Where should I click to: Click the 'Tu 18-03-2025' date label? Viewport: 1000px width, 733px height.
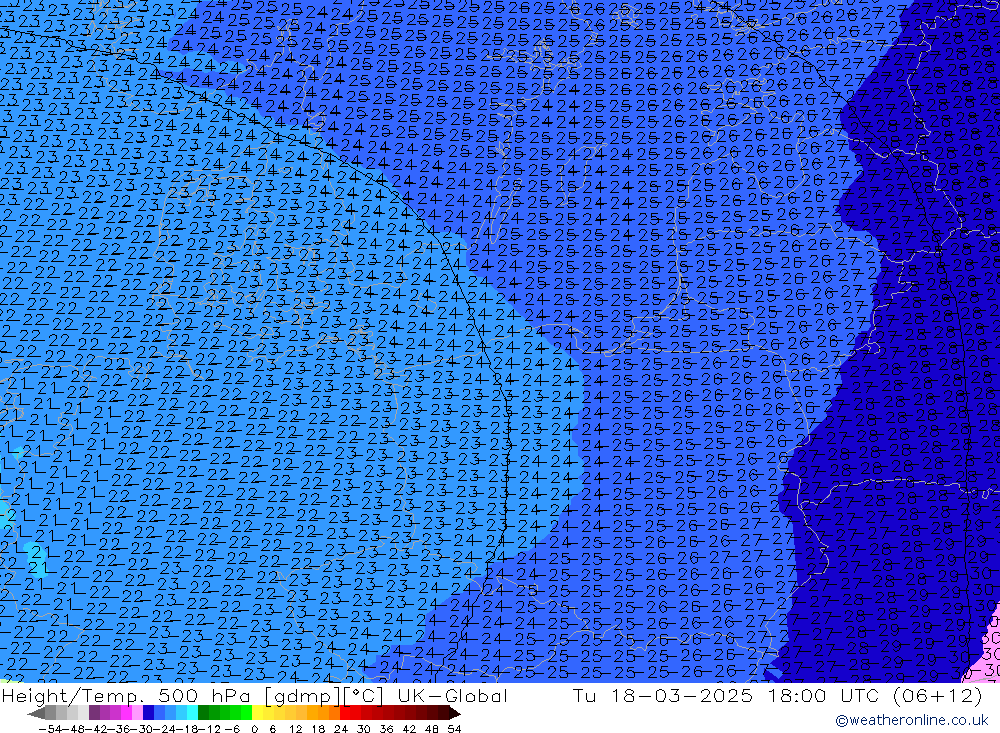pyautogui.click(x=663, y=696)
